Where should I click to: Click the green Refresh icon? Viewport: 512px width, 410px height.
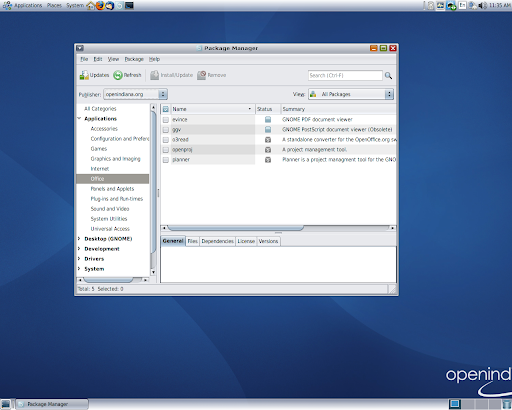tap(118, 75)
